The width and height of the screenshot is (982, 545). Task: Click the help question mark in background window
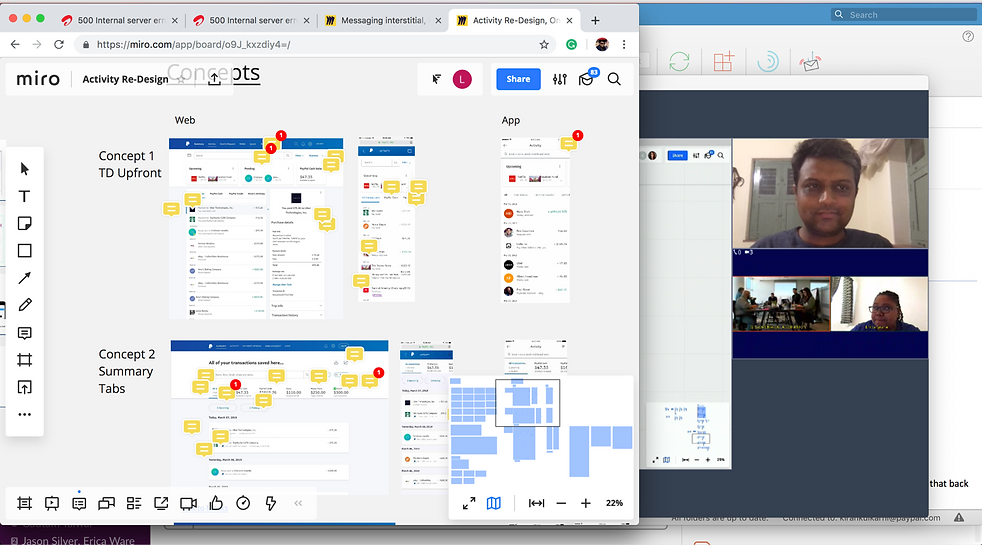(968, 36)
